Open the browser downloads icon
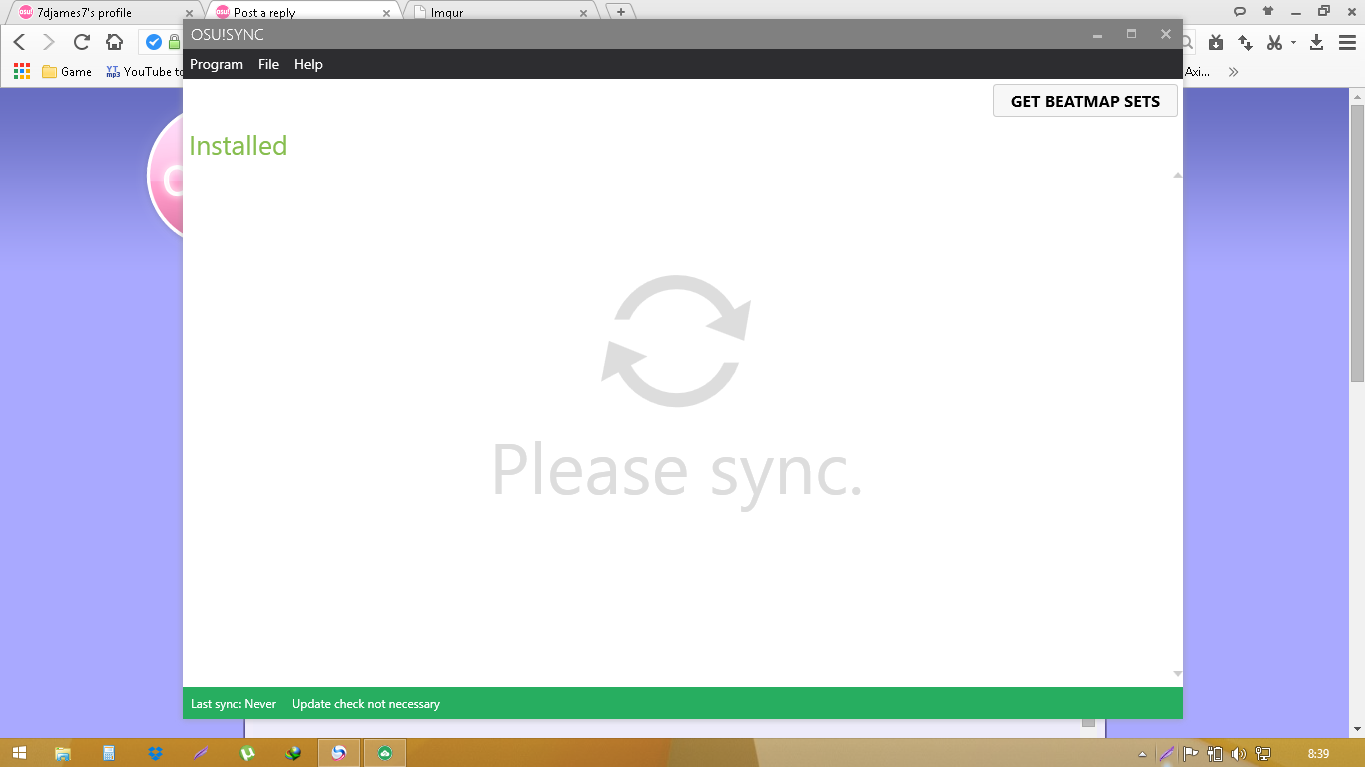Viewport: 1365px width, 767px height. 1317,42
